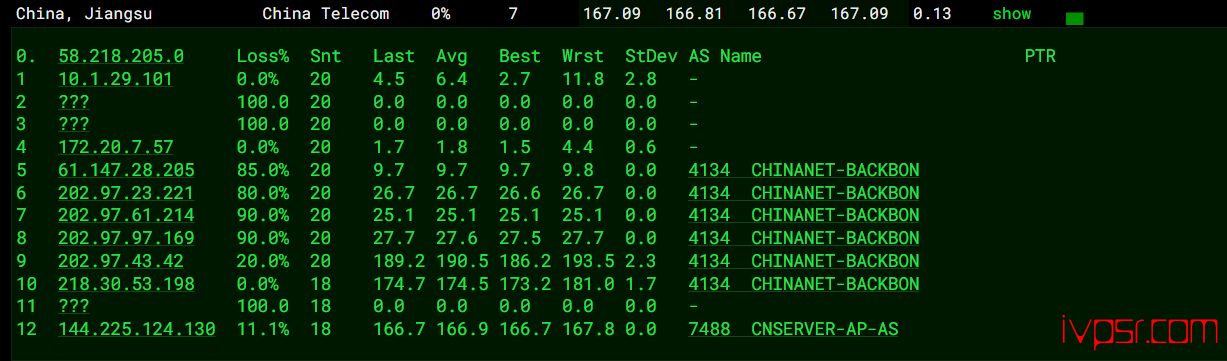Open AS 4134 CHINANET-BACKBON link on hop 8
The width and height of the screenshot is (1227, 361).
click(x=804, y=238)
